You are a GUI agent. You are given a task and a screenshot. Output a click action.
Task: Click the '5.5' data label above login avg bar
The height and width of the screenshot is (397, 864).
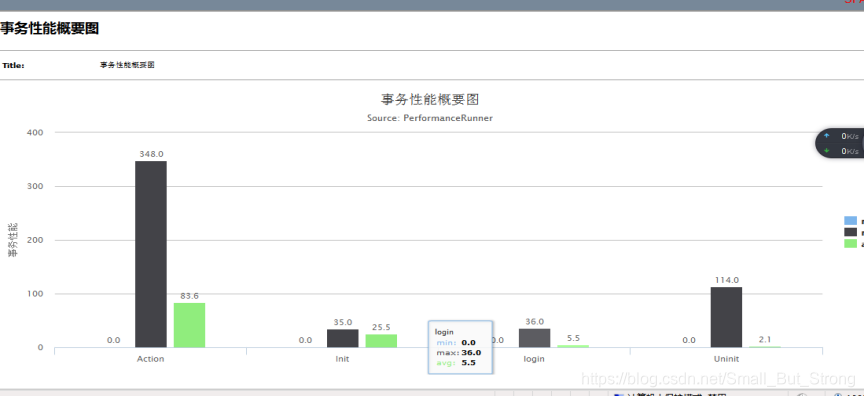[x=574, y=338]
